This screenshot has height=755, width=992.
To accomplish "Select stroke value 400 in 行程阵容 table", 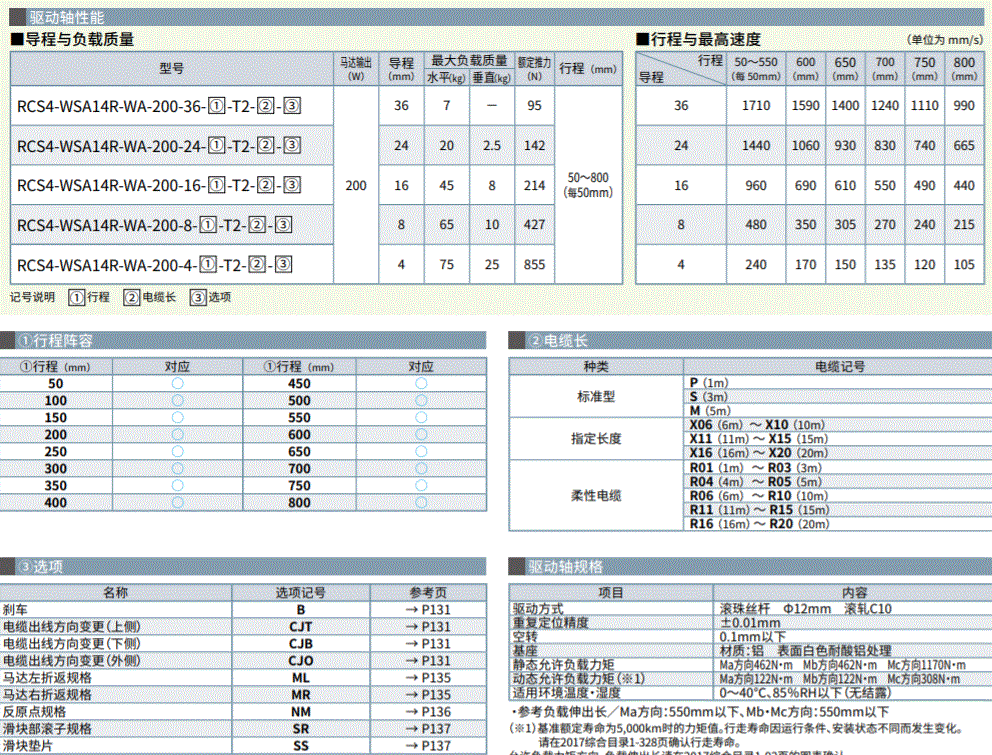I will point(56,502).
